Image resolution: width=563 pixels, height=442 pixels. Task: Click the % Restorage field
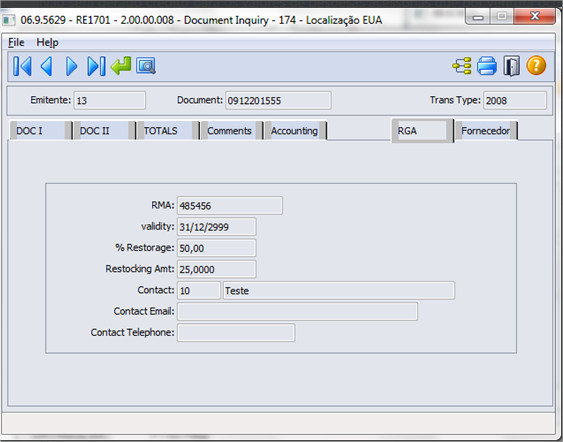217,248
